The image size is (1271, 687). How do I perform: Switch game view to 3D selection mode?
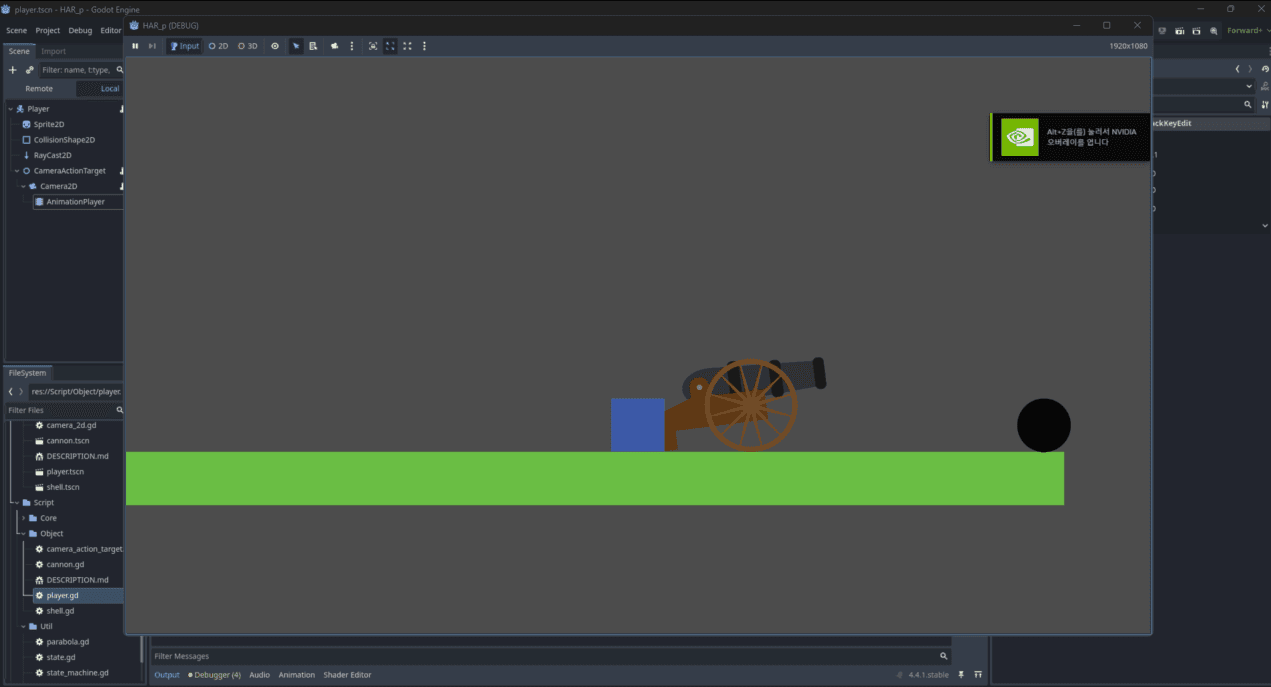click(x=247, y=46)
